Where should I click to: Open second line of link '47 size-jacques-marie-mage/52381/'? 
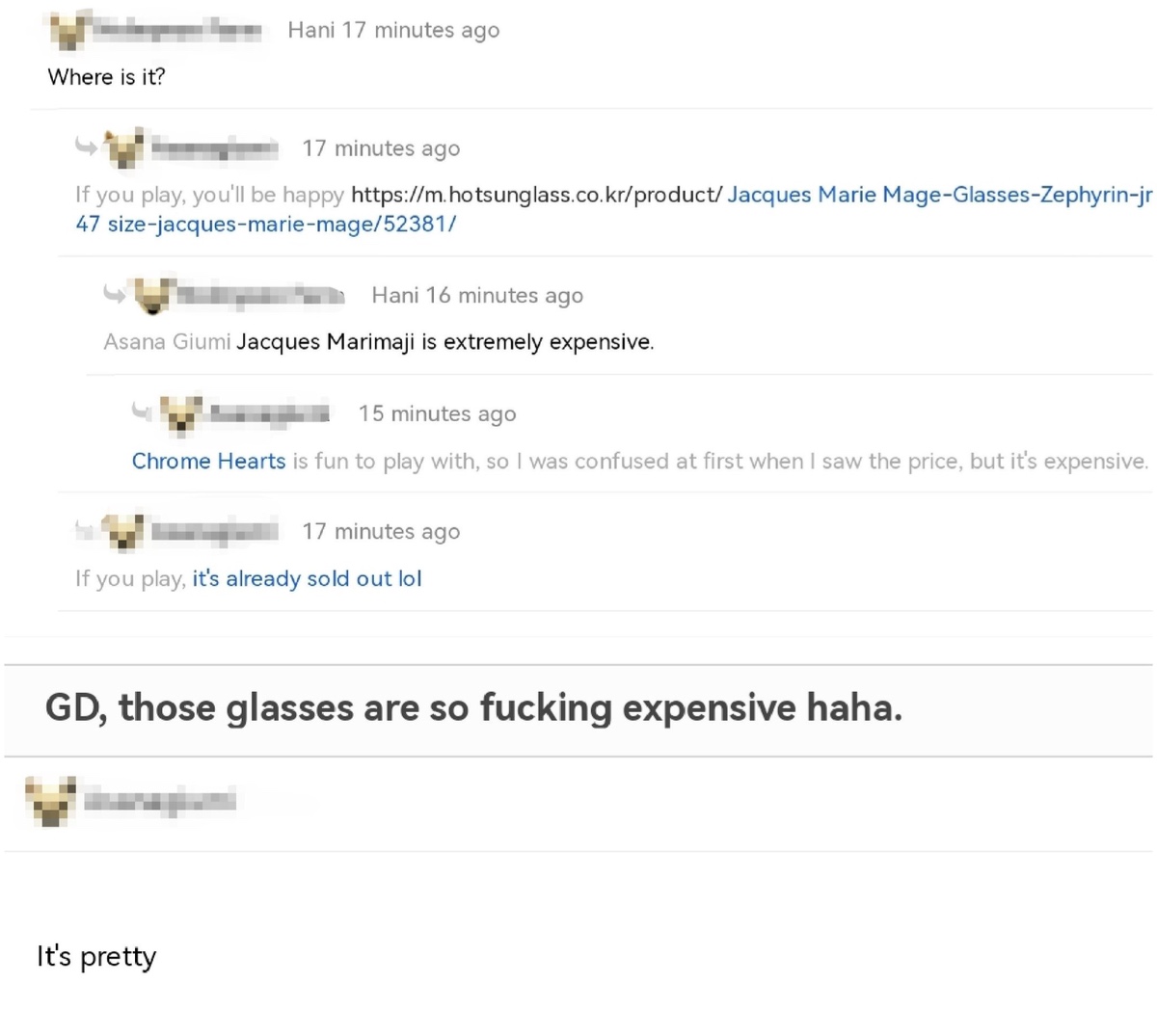point(266,224)
